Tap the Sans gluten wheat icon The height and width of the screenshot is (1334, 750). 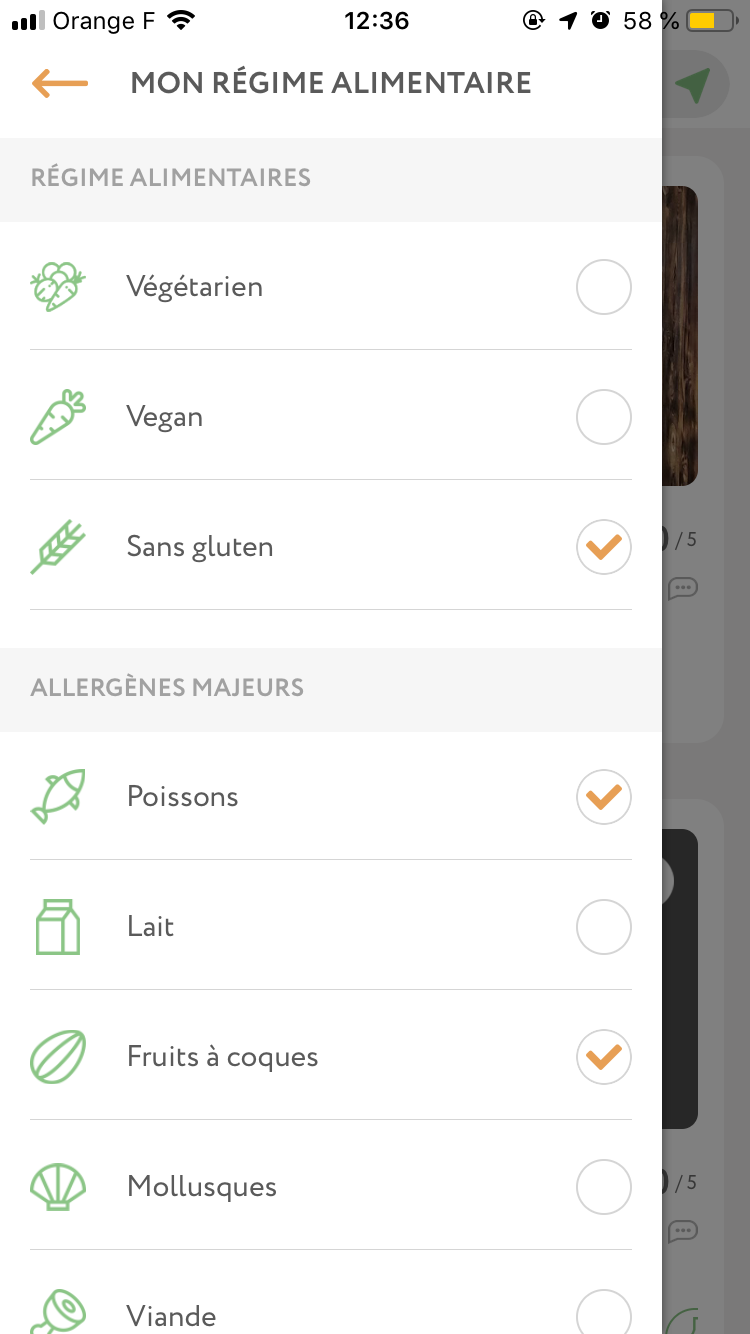click(58, 547)
